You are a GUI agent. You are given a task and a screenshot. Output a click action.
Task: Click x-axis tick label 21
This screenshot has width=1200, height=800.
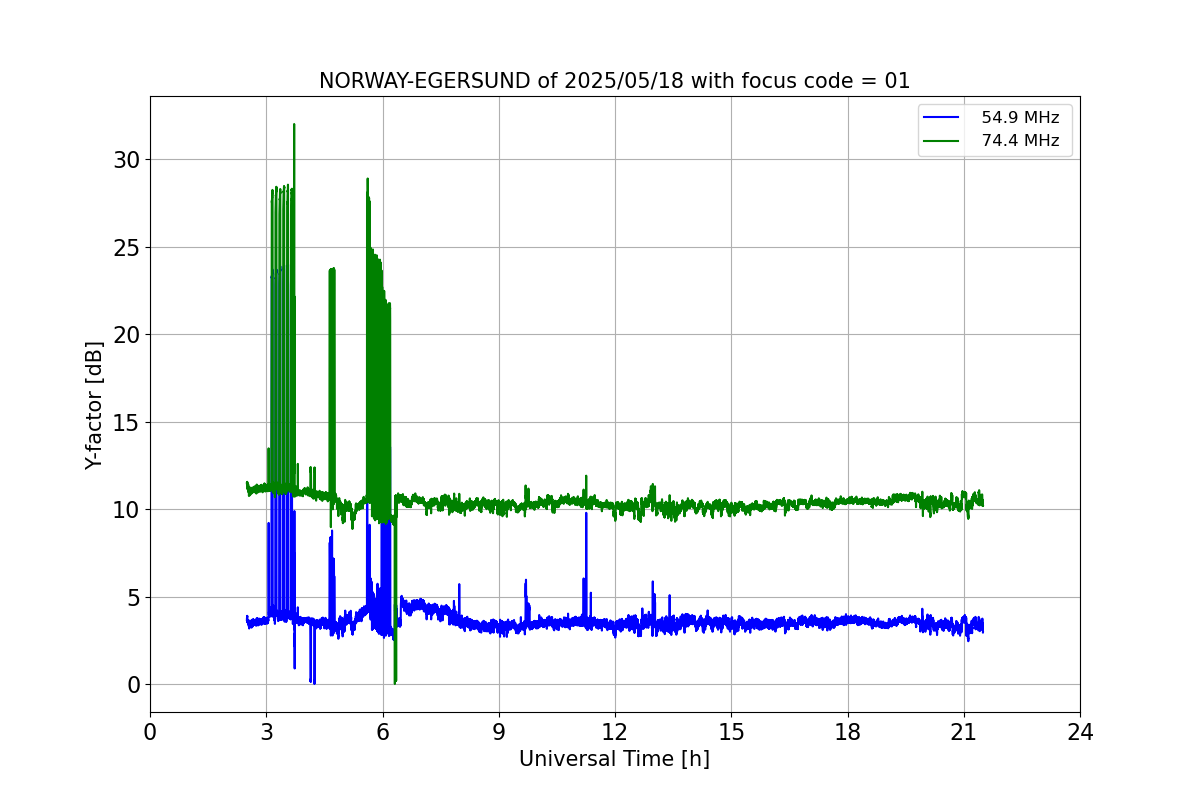[x=964, y=732]
